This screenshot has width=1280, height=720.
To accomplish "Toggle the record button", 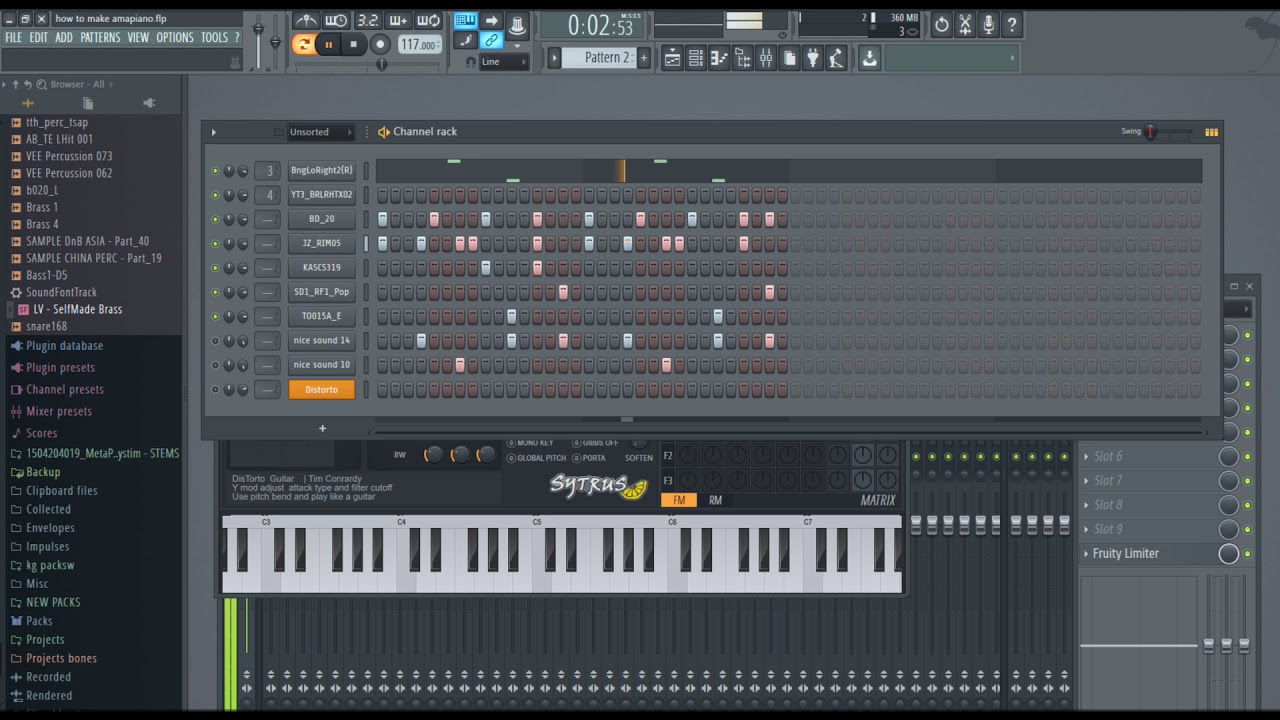I will pyautogui.click(x=380, y=44).
